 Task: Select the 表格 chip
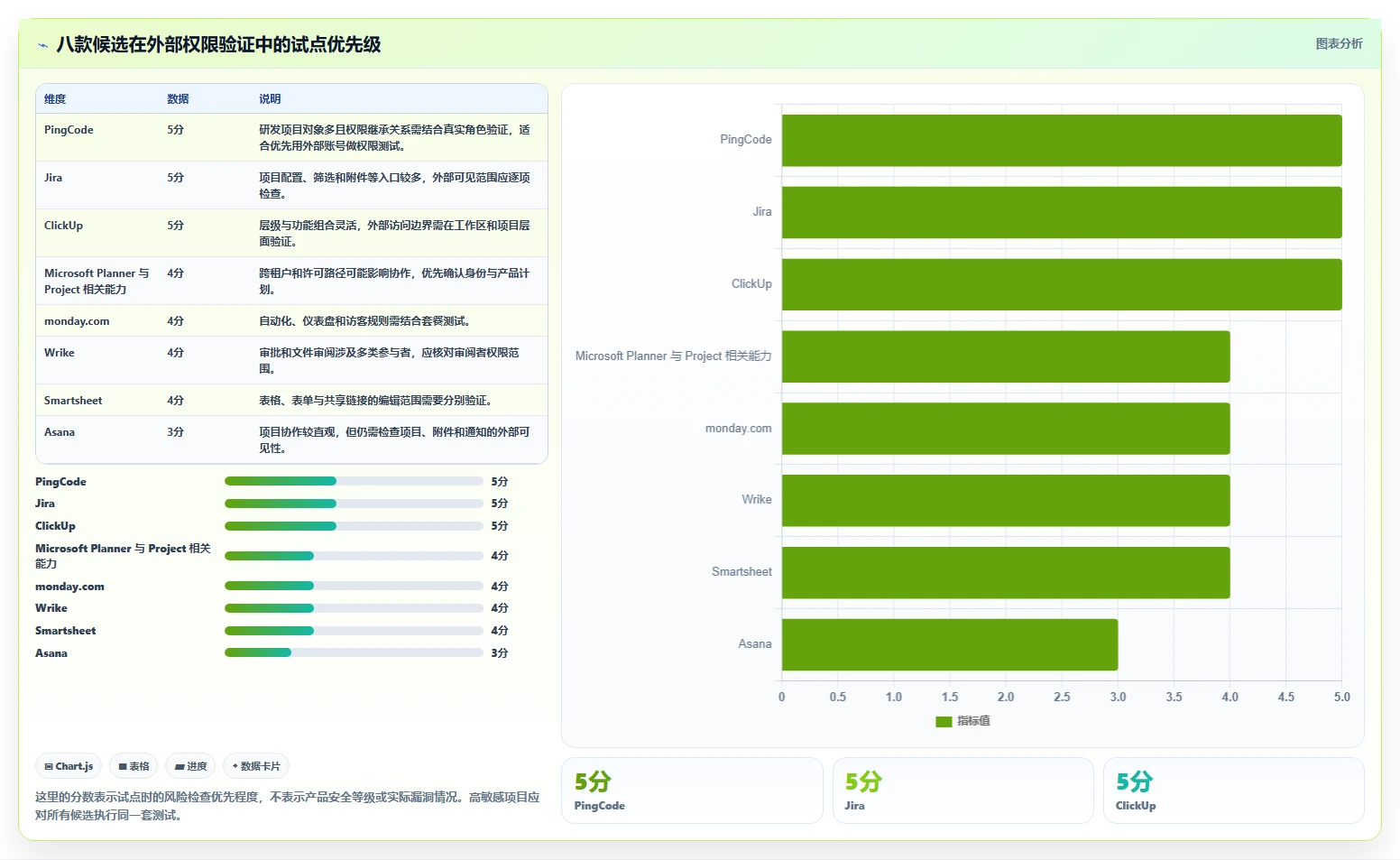(x=134, y=766)
